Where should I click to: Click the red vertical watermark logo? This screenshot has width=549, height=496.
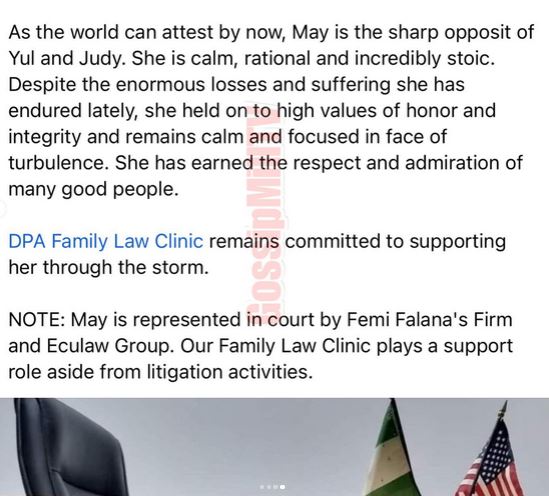tap(265, 210)
